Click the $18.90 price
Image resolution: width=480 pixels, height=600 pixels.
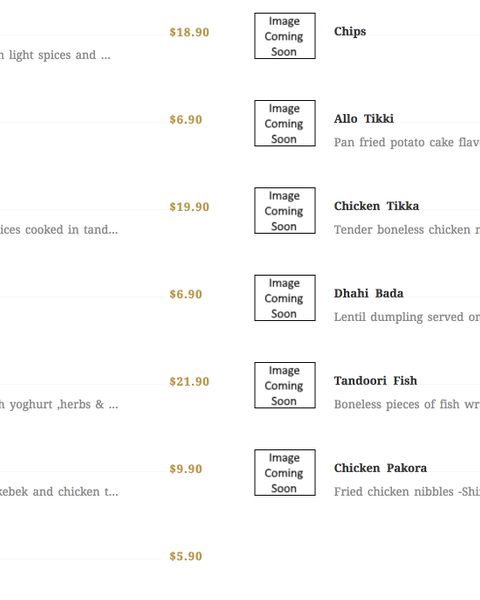pos(189,32)
